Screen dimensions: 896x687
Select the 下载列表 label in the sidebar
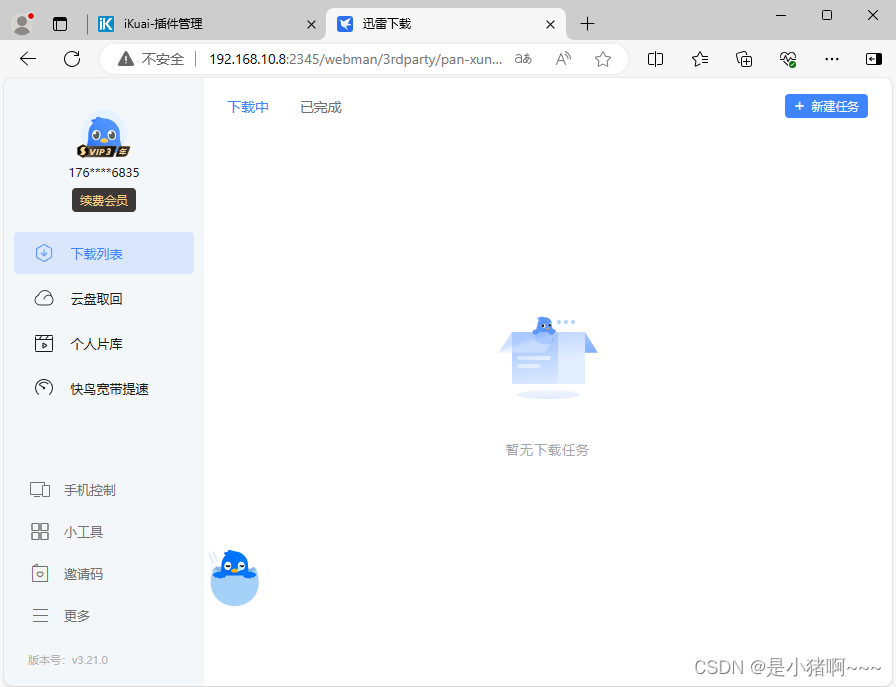click(x=97, y=254)
